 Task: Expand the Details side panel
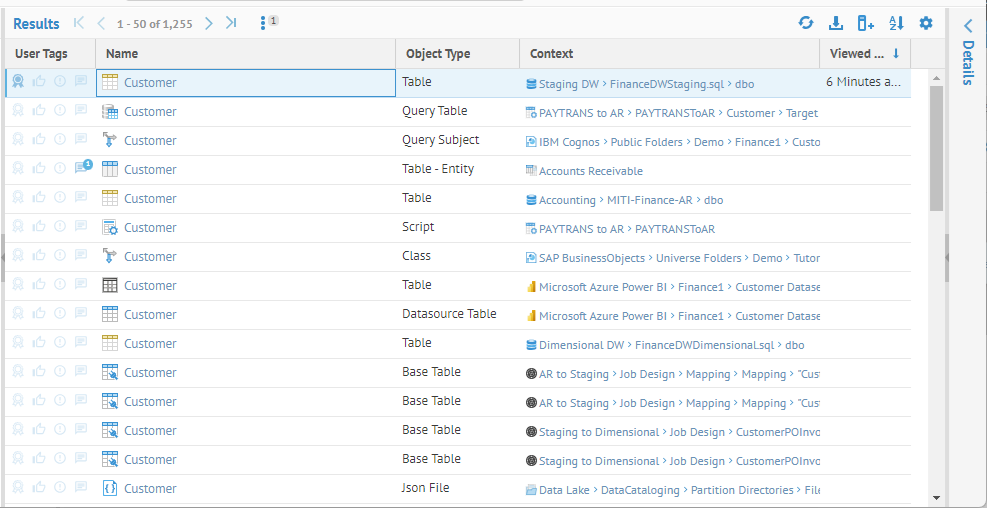click(x=968, y=27)
